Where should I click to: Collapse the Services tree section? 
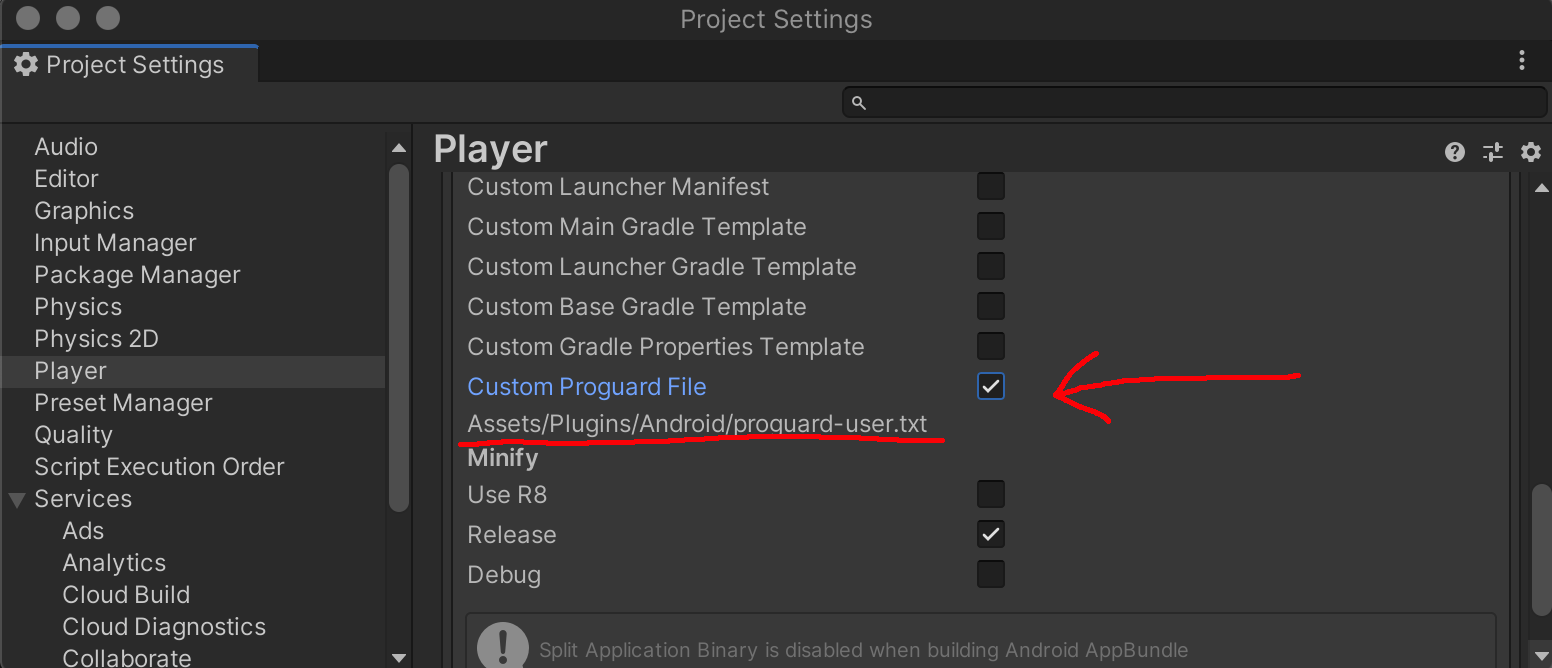(17, 499)
